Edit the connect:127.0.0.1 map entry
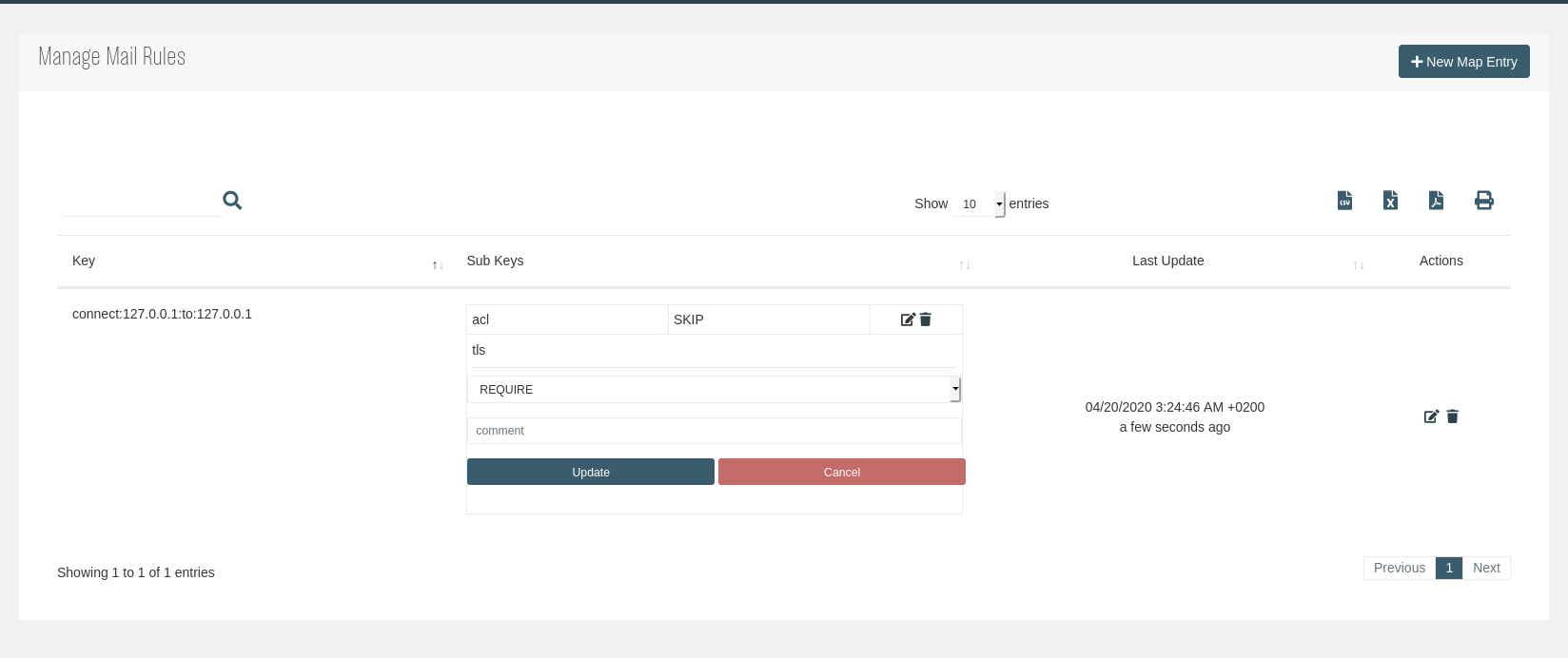This screenshot has width=1568, height=658. [x=1431, y=416]
